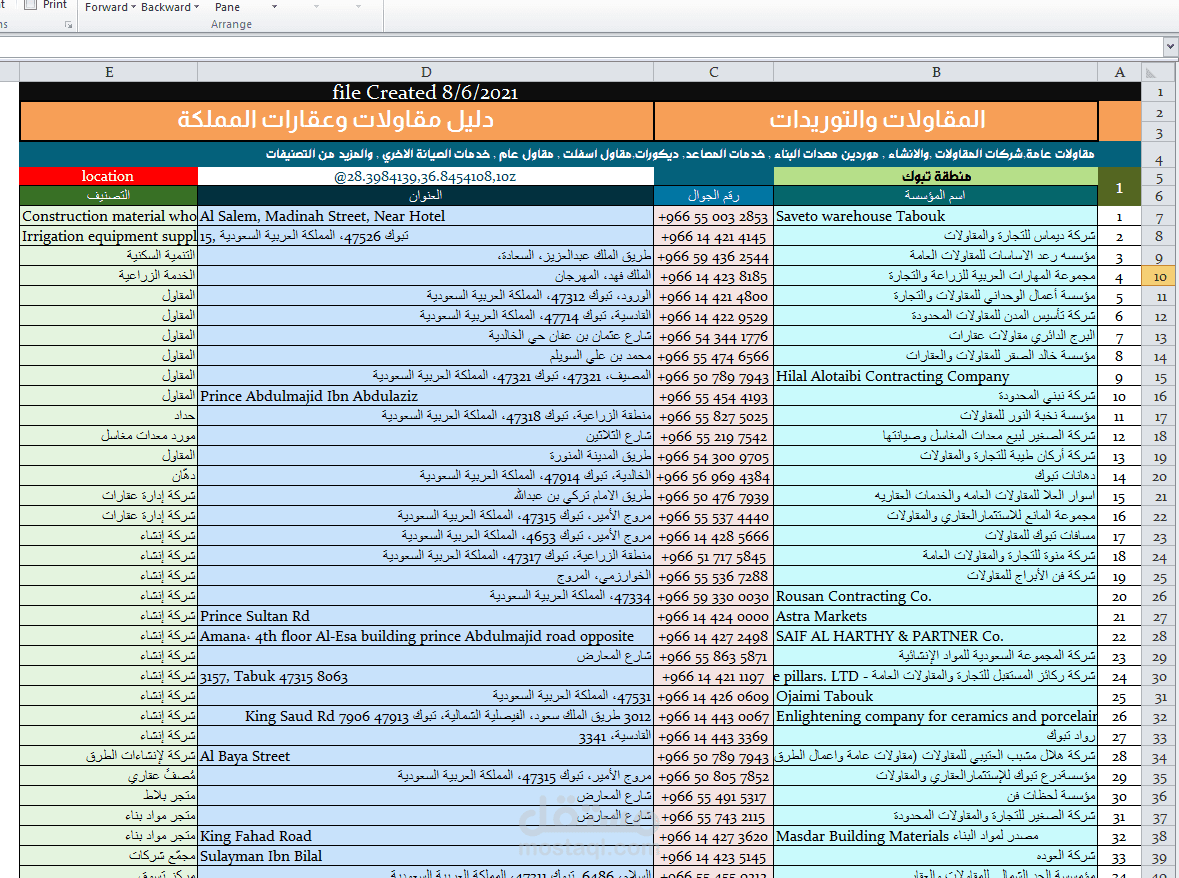Select the 'King Fahad Road' address cell
The image size is (1179, 878).
tap(426, 837)
